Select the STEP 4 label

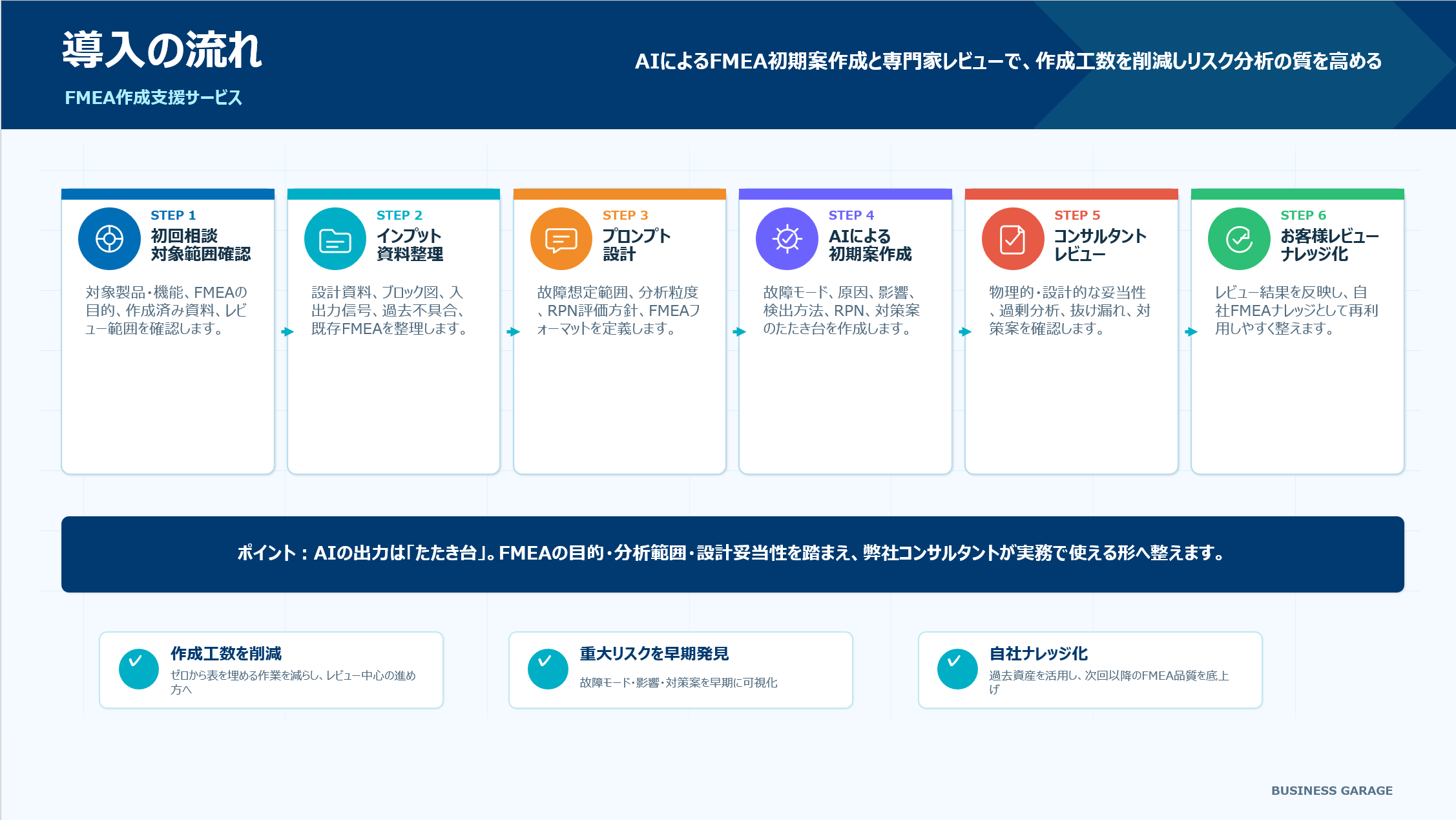(x=851, y=215)
